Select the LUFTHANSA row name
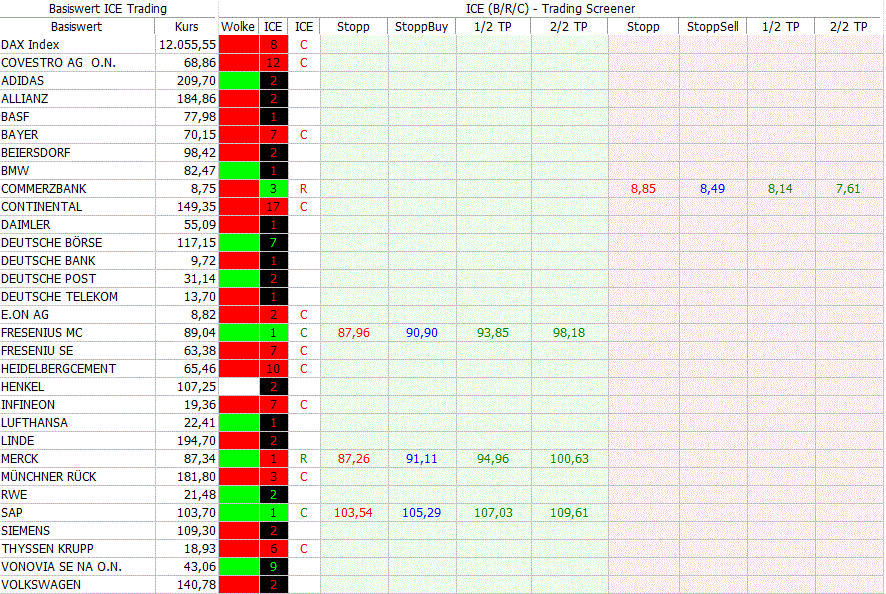 (34, 423)
